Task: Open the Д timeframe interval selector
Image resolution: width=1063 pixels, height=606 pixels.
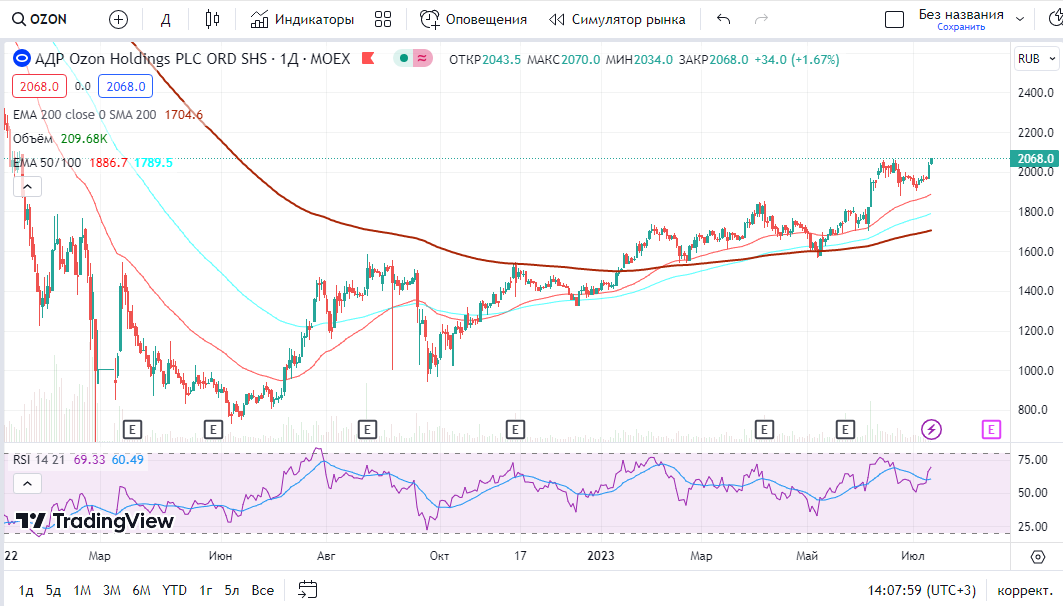Action: tap(165, 20)
